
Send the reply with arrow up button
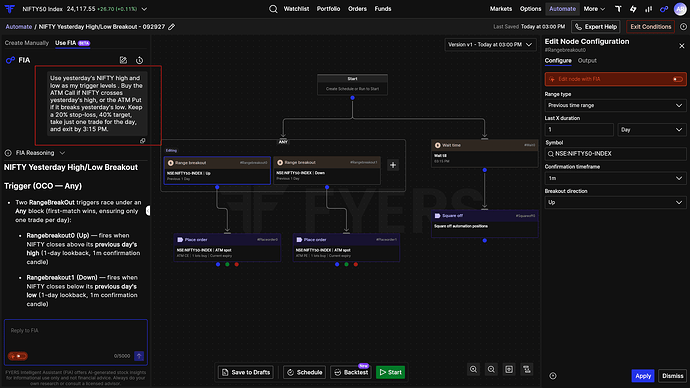click(x=139, y=356)
